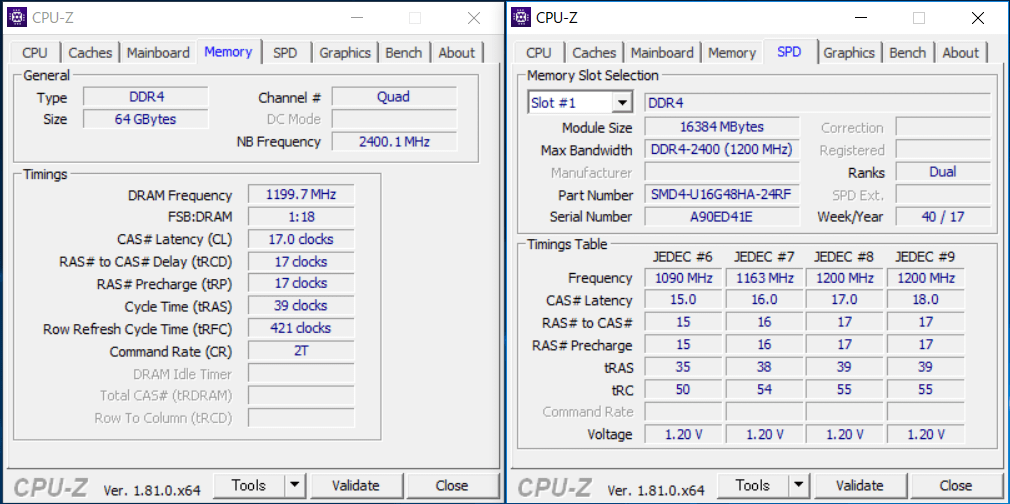Click JEDEC #8 Voltage value 1.20 V

pyautogui.click(x=844, y=434)
